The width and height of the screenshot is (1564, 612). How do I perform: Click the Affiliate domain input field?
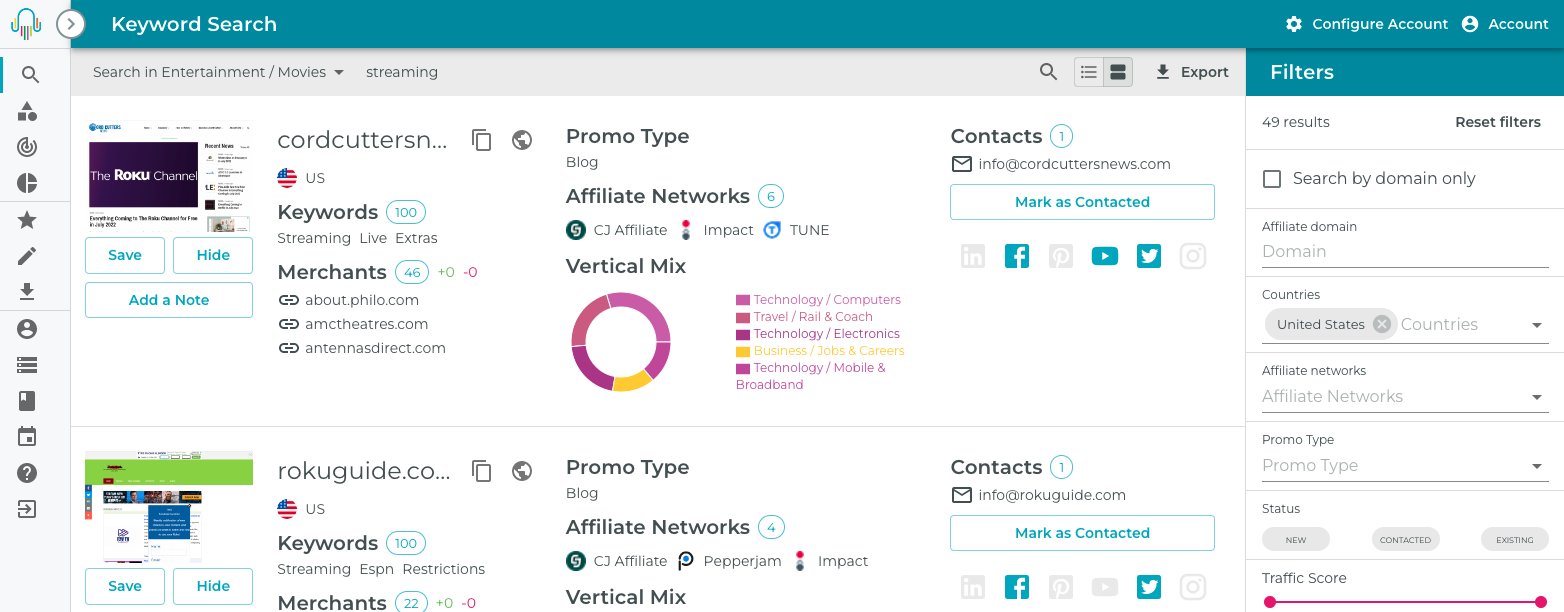click(x=1405, y=252)
